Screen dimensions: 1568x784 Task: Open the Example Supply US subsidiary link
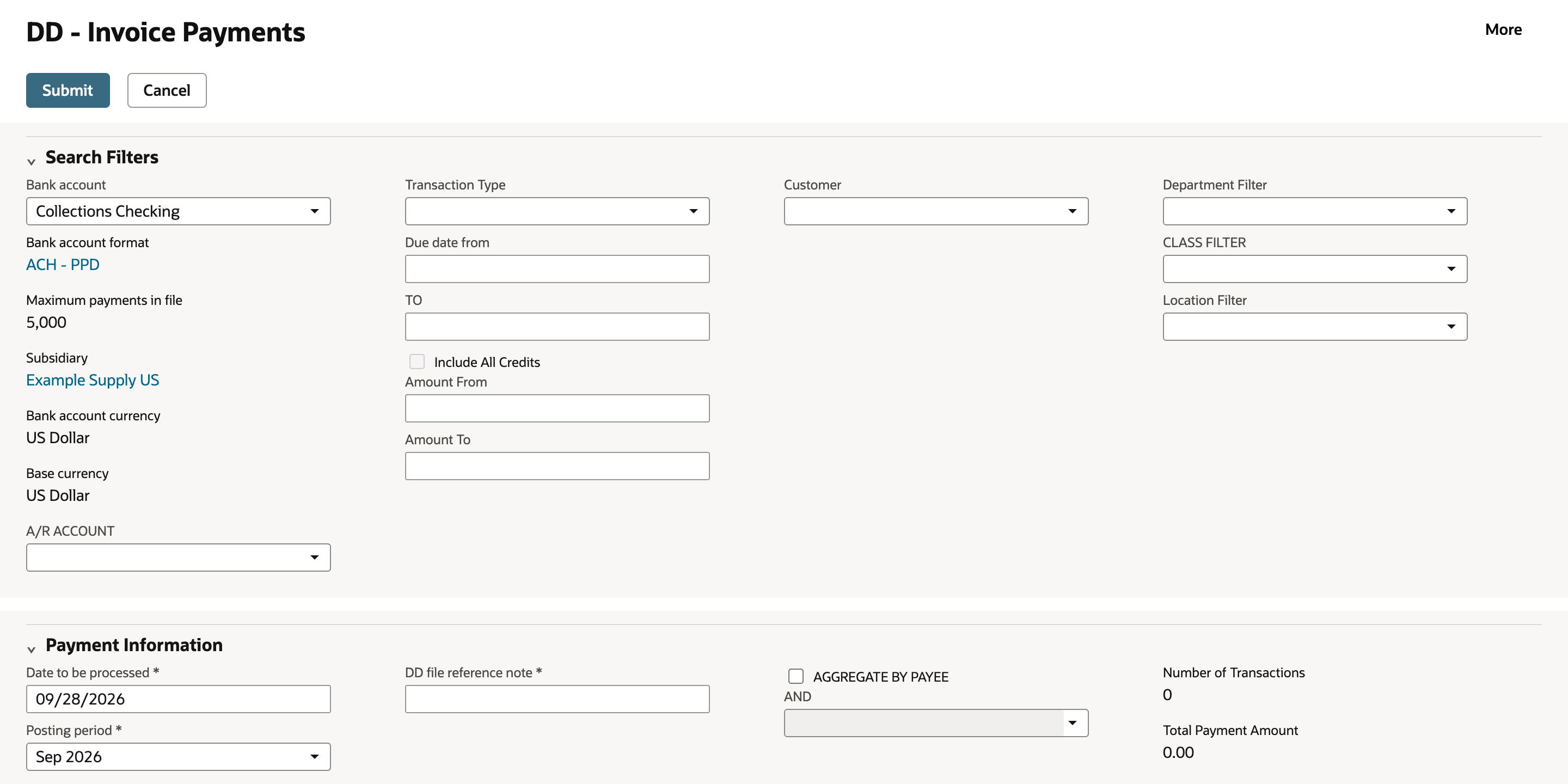[x=93, y=381]
